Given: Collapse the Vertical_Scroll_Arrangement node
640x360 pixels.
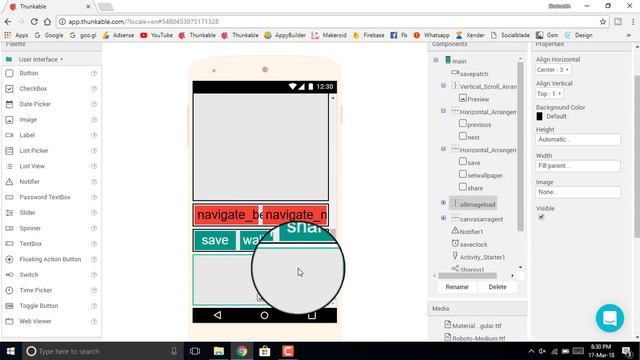Looking at the screenshot, I should click(x=443, y=86).
